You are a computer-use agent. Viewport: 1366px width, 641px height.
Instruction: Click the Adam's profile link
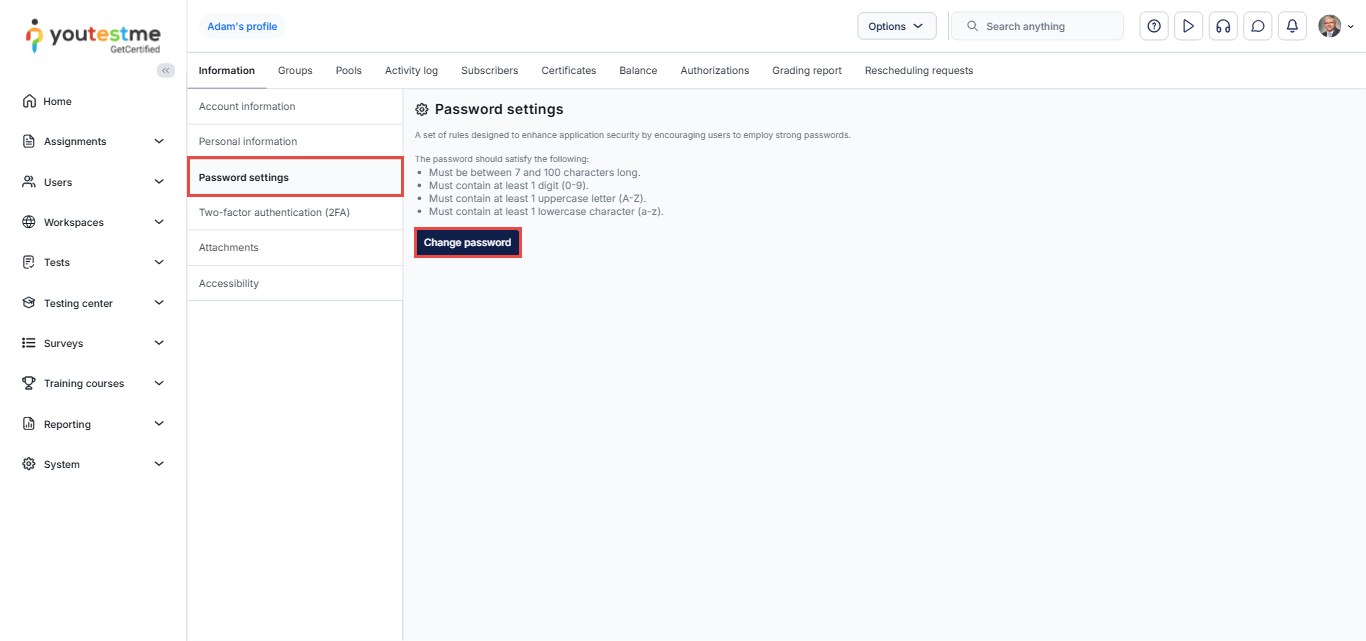coord(242,26)
